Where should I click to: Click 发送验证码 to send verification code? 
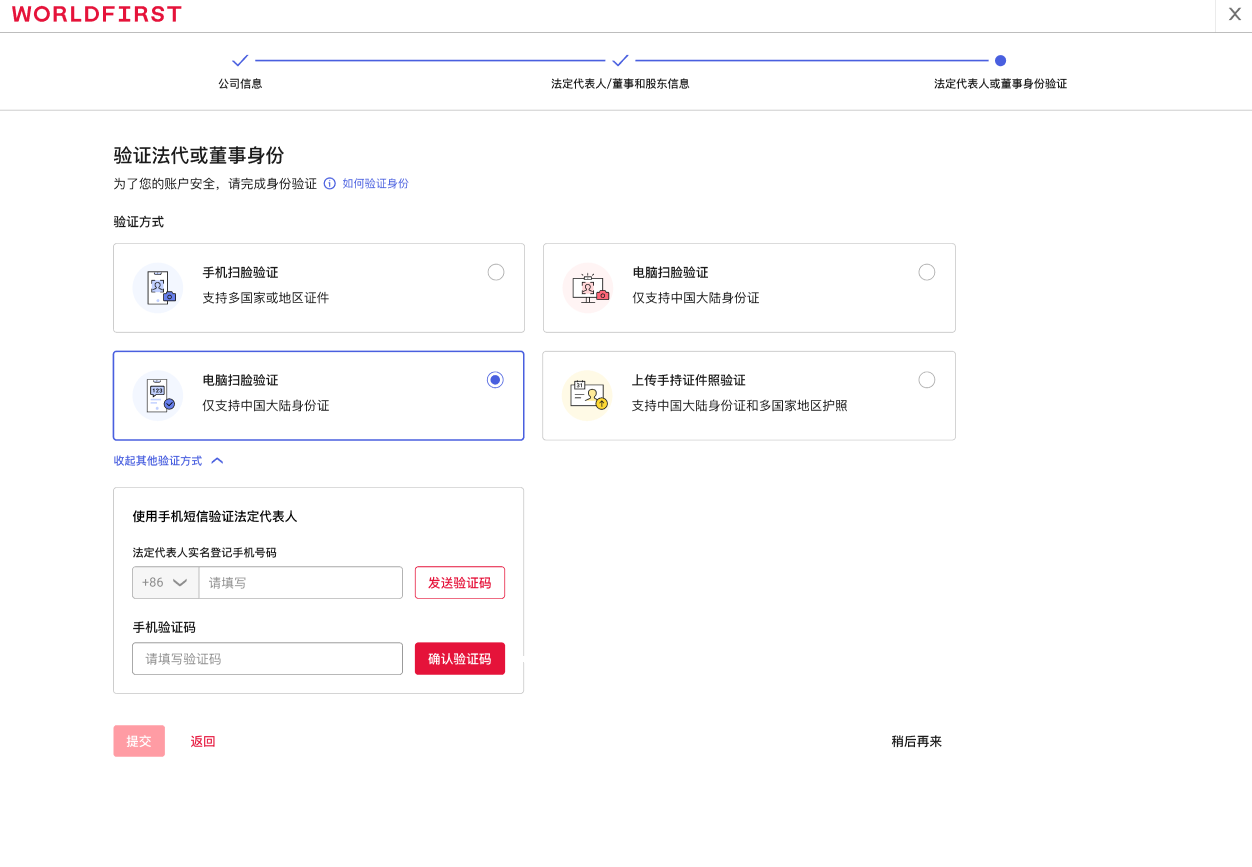460,582
